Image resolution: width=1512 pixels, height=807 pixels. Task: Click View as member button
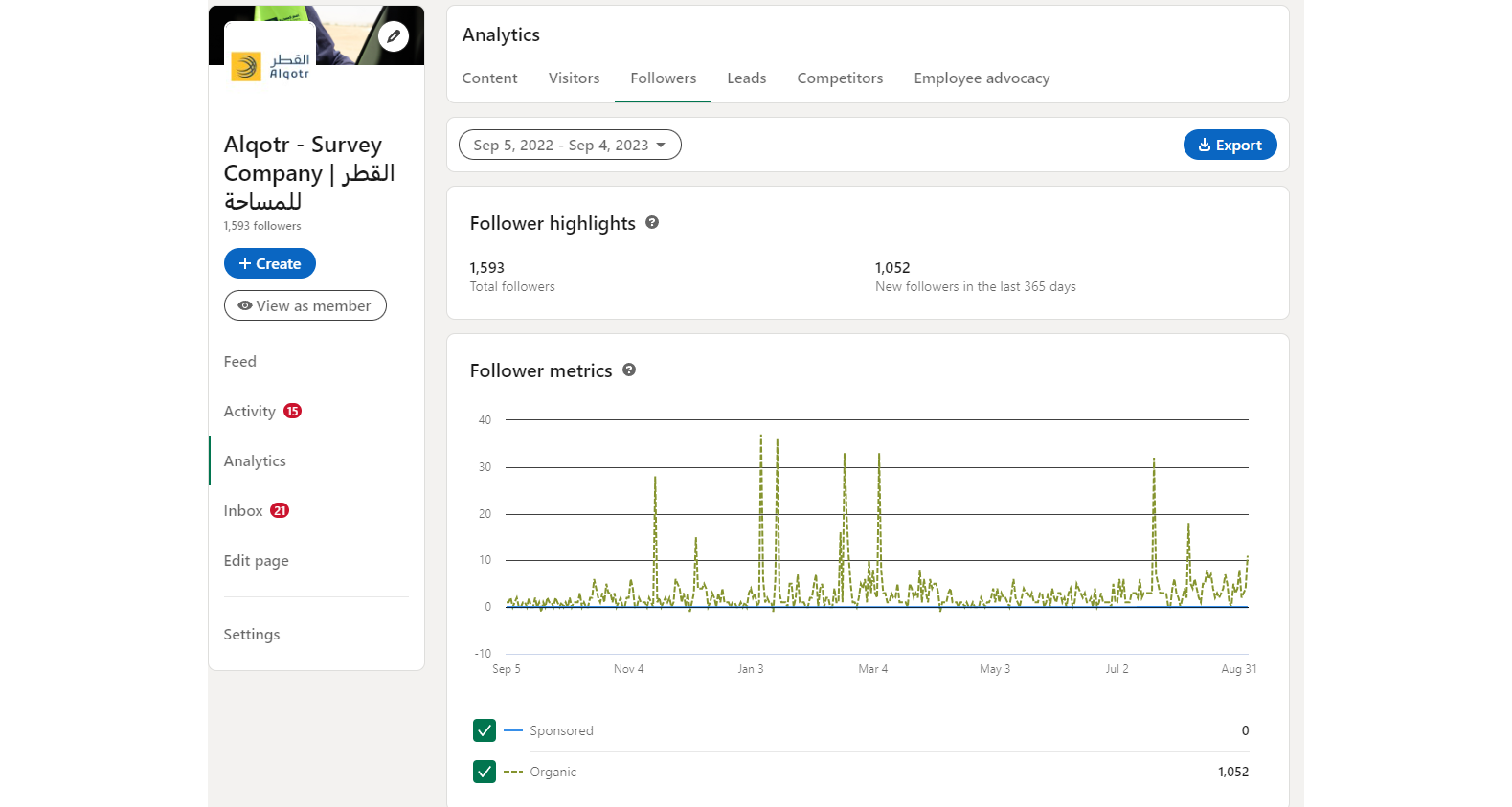(305, 305)
